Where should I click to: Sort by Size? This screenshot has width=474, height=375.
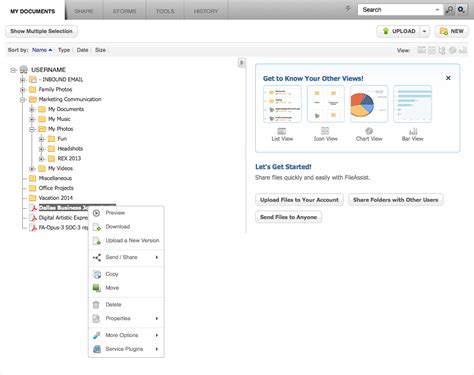[100, 50]
